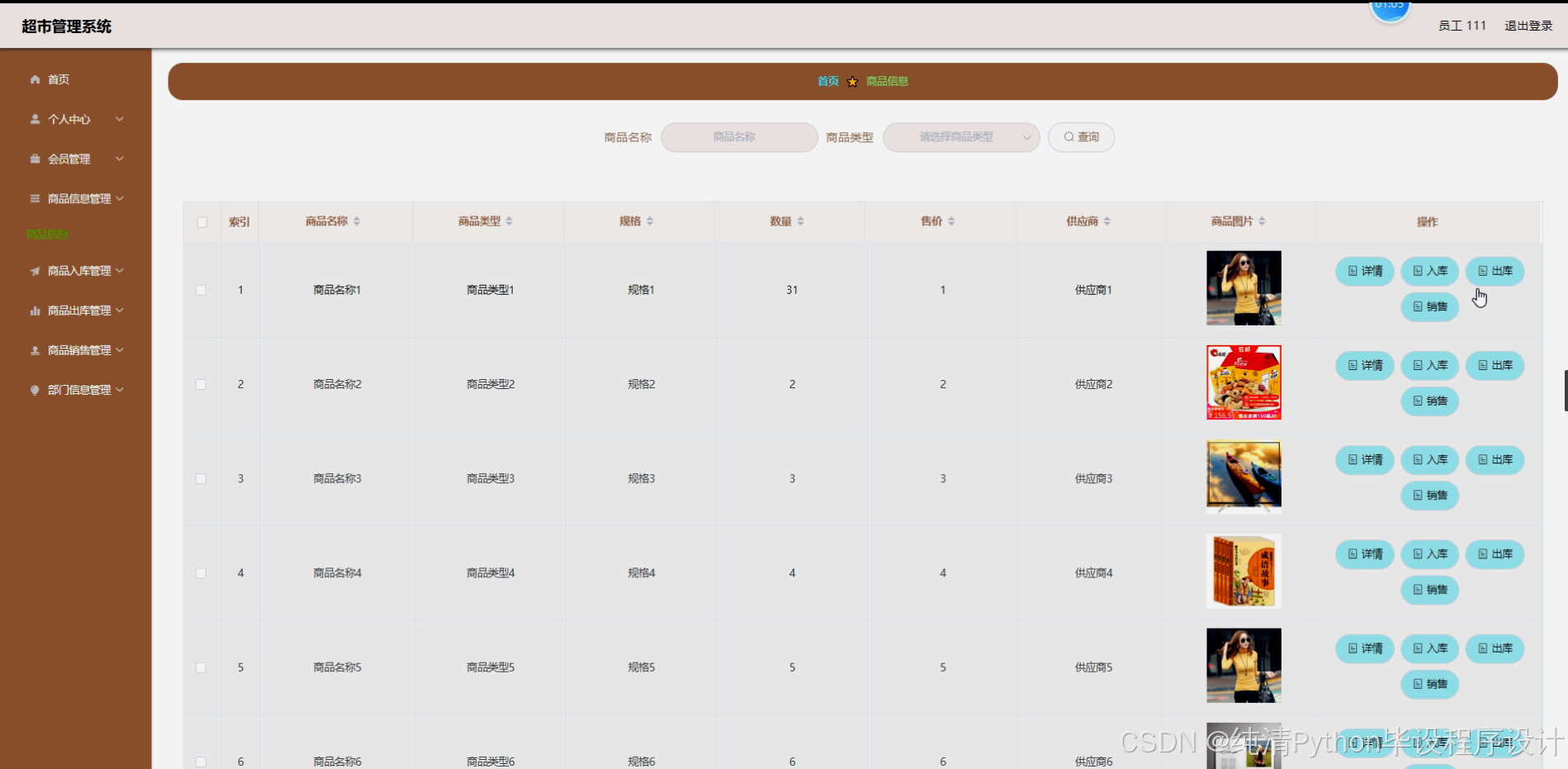The width and height of the screenshot is (1568, 769).
Task: Open the 商品类型 filter dropdown
Action: click(x=961, y=137)
